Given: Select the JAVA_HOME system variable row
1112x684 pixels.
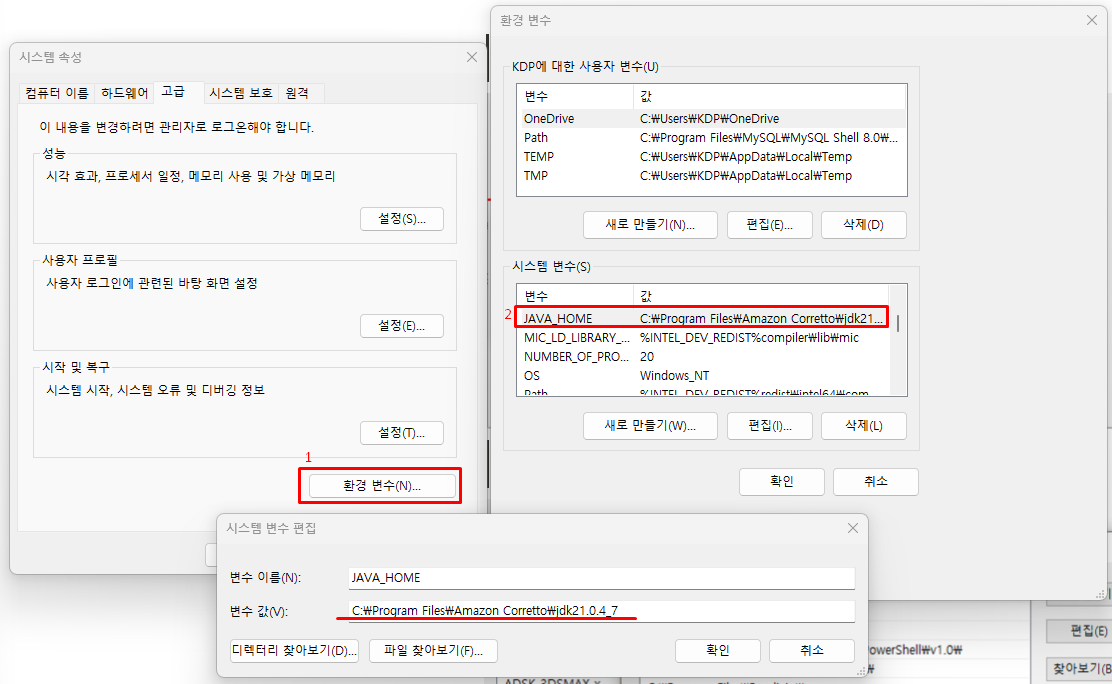Looking at the screenshot, I should click(x=702, y=319).
